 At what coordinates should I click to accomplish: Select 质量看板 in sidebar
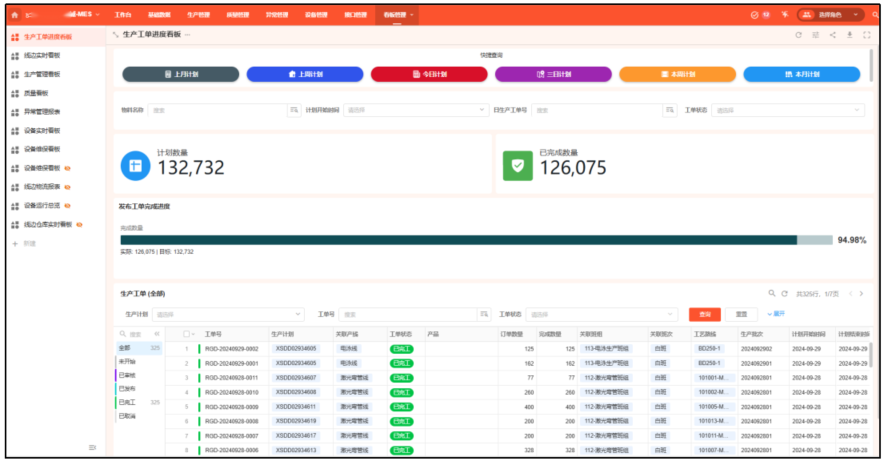(x=36, y=93)
